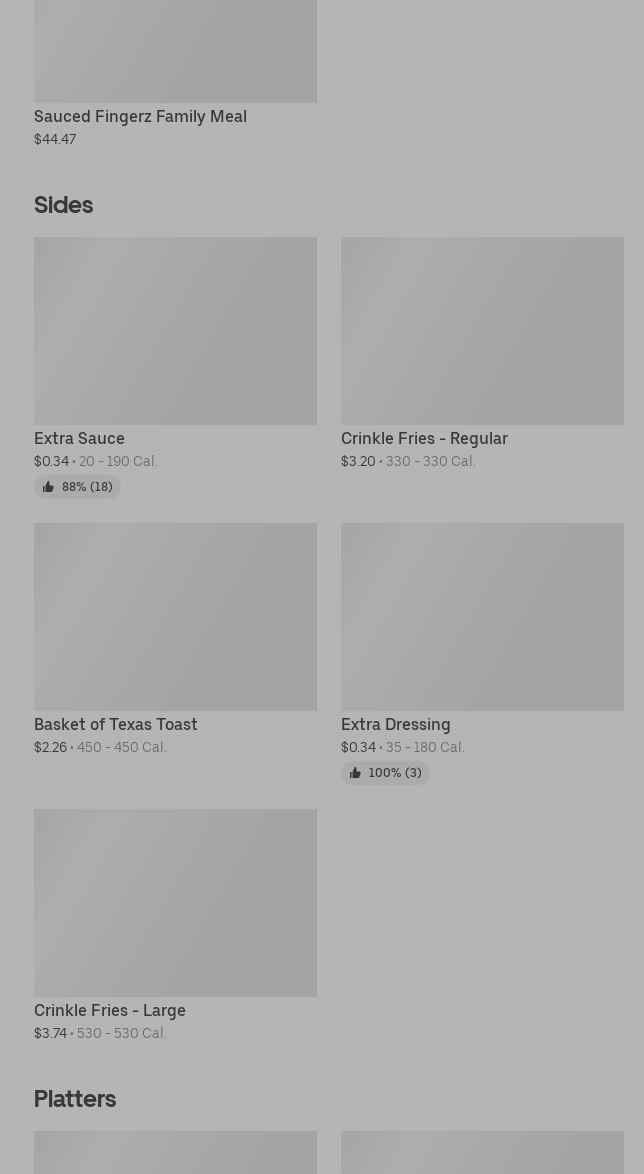Open the first Platters item image
The image size is (644, 1174).
pos(175,1152)
